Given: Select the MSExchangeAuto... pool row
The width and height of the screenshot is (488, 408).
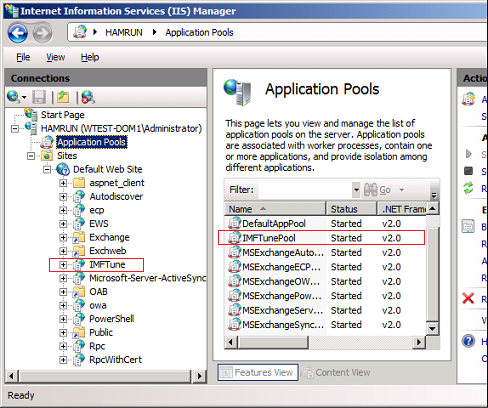Looking at the screenshot, I should 326,252.
